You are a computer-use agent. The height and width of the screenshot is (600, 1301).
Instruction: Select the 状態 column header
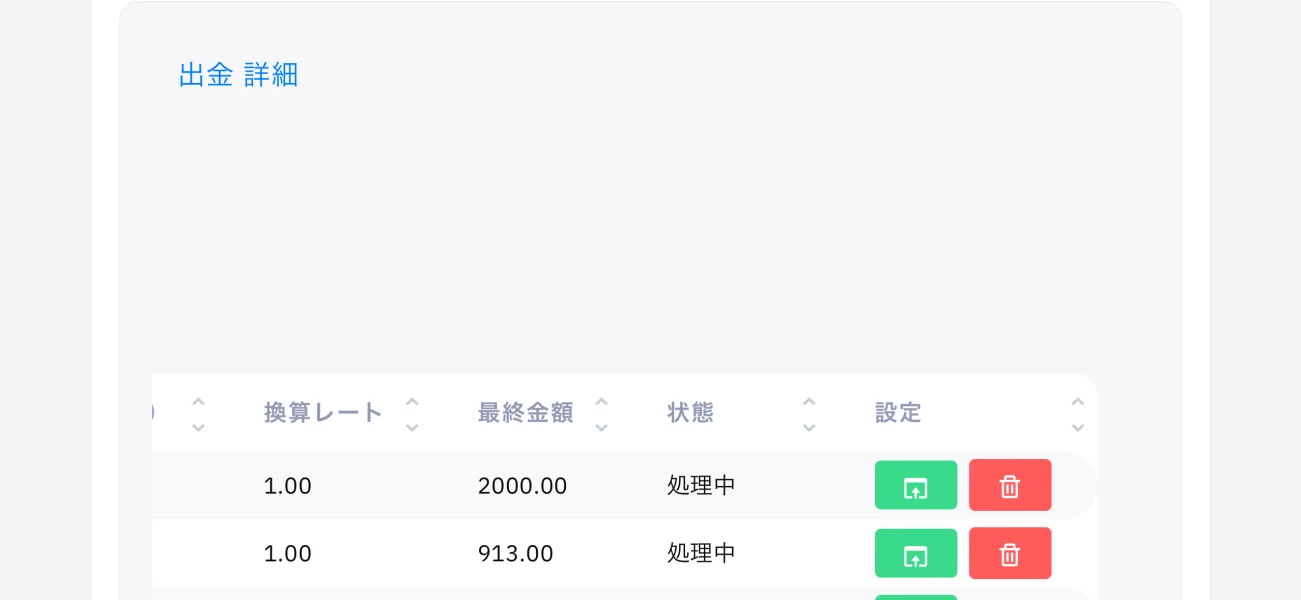[x=690, y=413]
